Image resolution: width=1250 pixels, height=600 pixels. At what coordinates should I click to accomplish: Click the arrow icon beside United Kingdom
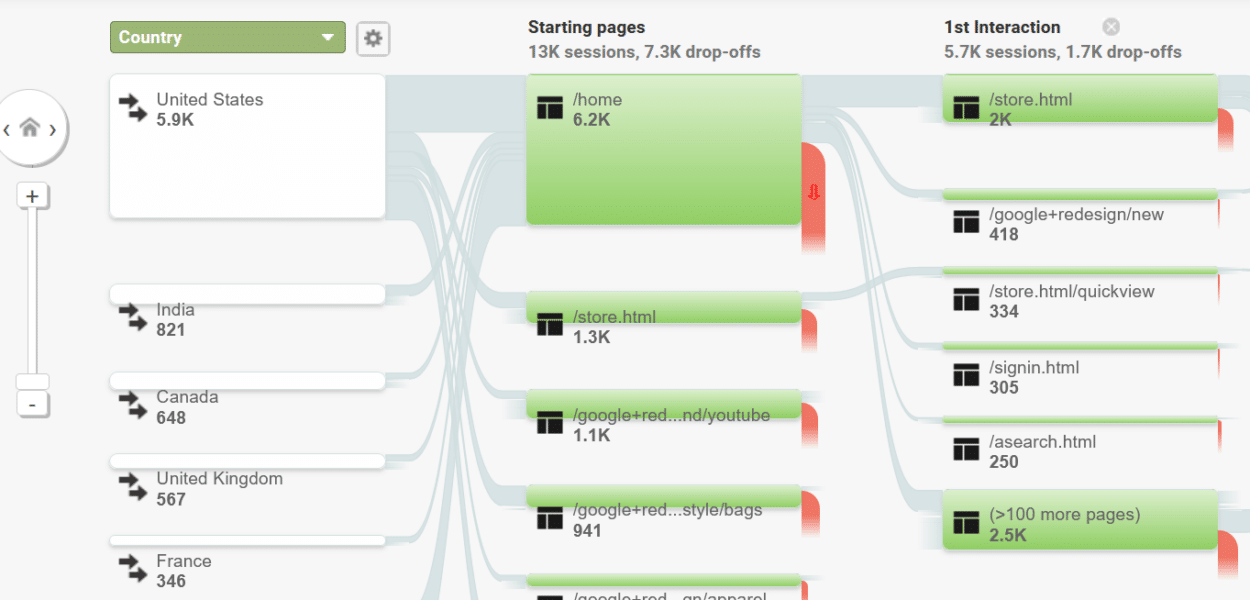(x=132, y=487)
